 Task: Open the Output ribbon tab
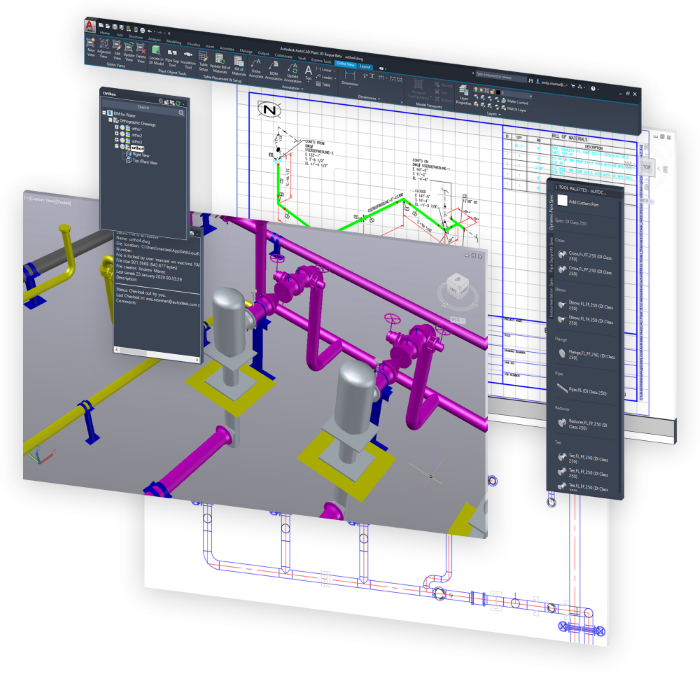point(263,54)
